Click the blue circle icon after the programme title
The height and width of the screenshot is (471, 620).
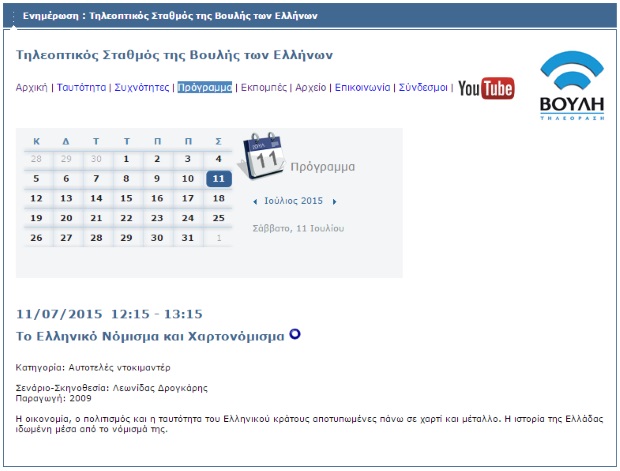[x=295, y=335]
